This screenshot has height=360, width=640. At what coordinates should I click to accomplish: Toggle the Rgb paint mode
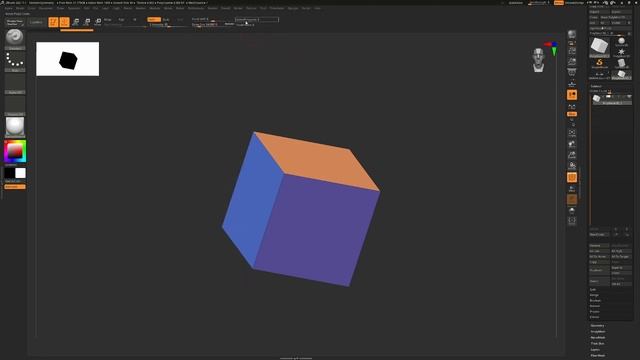coord(121,20)
